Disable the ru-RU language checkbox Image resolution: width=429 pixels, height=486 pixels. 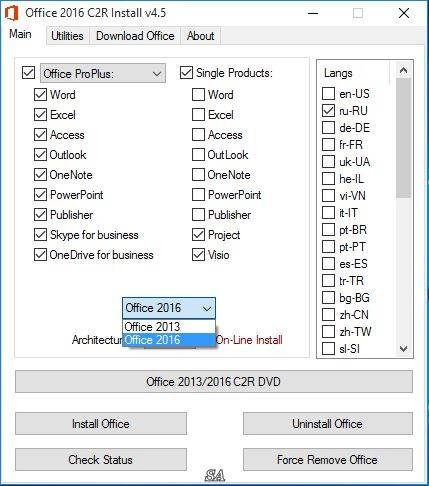coord(328,111)
